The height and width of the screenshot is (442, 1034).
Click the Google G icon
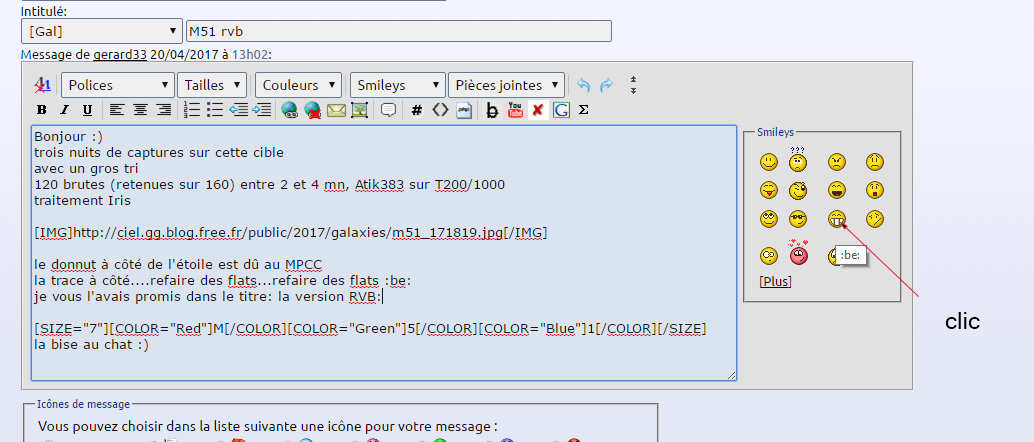tap(561, 110)
